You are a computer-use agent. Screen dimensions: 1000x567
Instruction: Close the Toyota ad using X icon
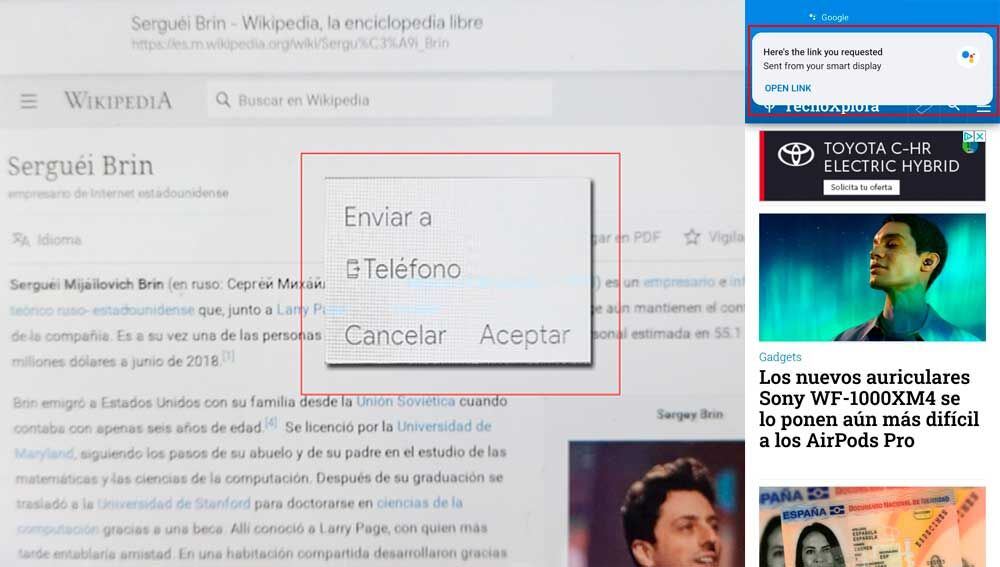coord(980,136)
